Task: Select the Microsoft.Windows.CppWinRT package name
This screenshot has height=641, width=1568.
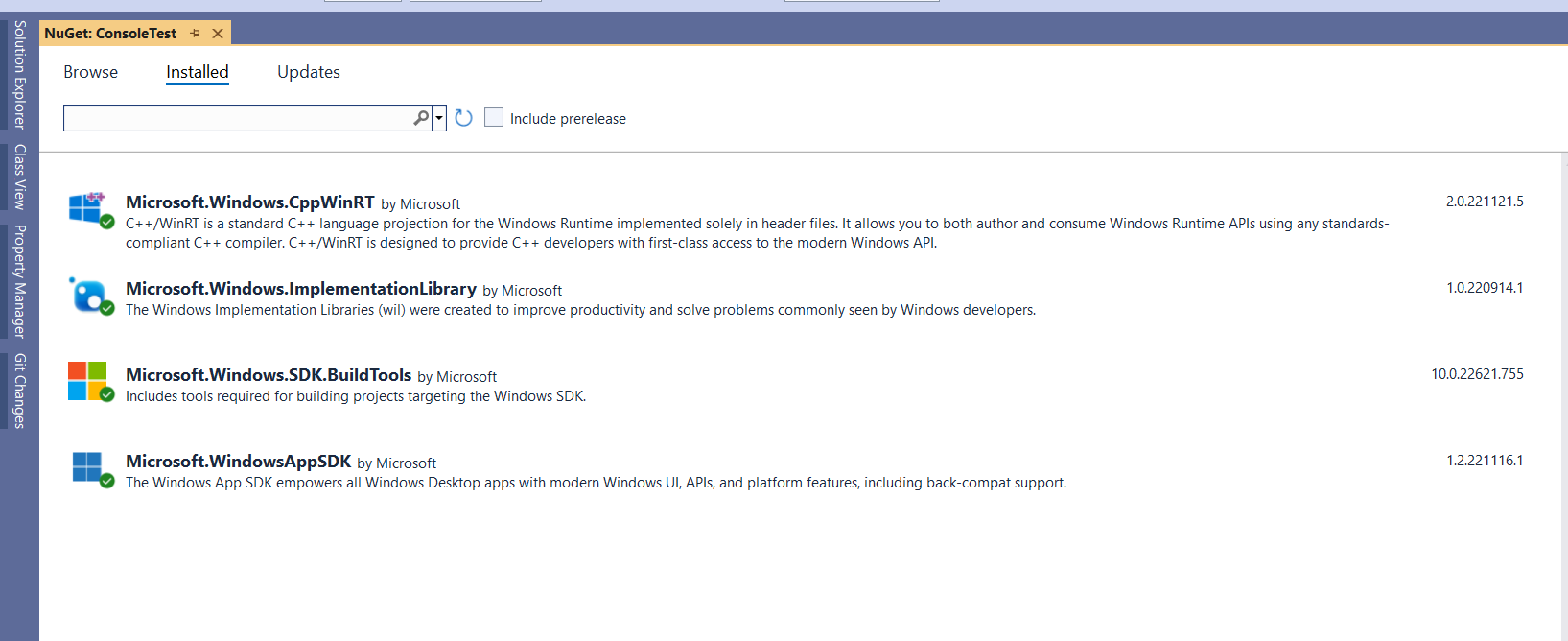Action: 250,202
